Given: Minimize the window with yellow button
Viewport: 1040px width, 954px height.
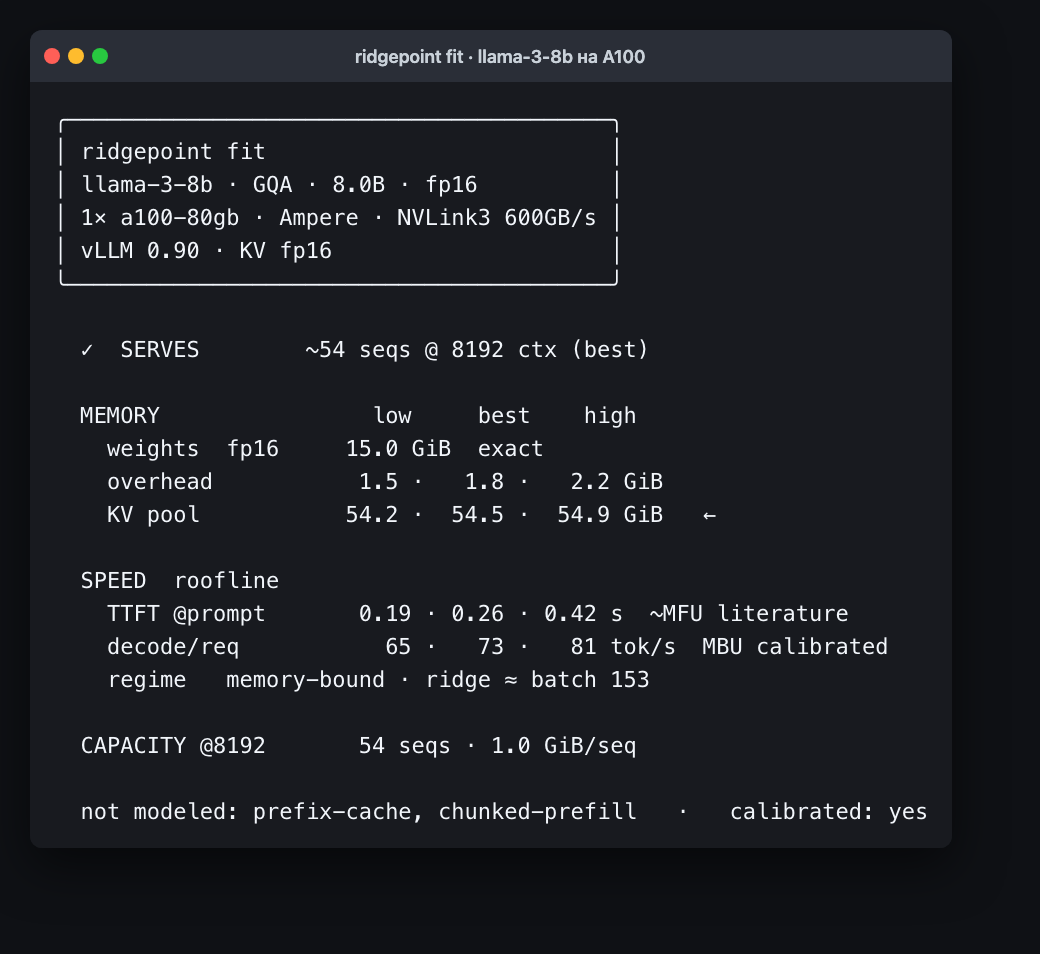Looking at the screenshot, I should 76,56.
